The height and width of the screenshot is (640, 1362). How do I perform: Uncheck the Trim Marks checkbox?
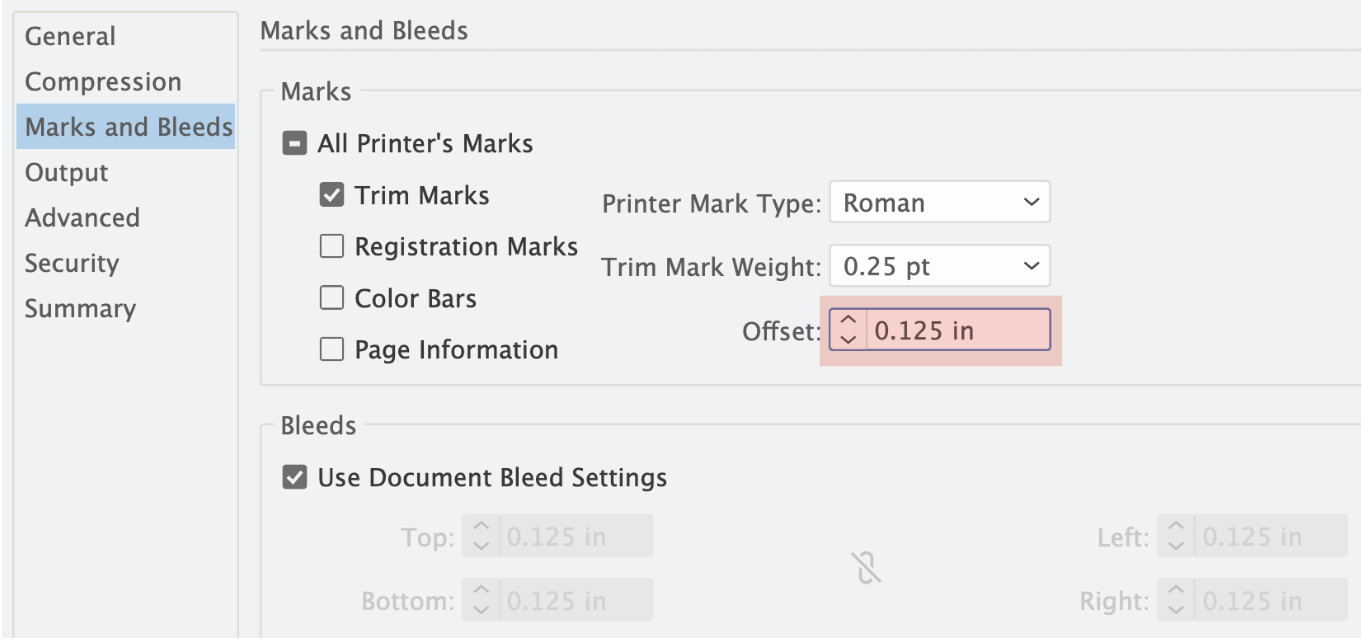coord(331,195)
